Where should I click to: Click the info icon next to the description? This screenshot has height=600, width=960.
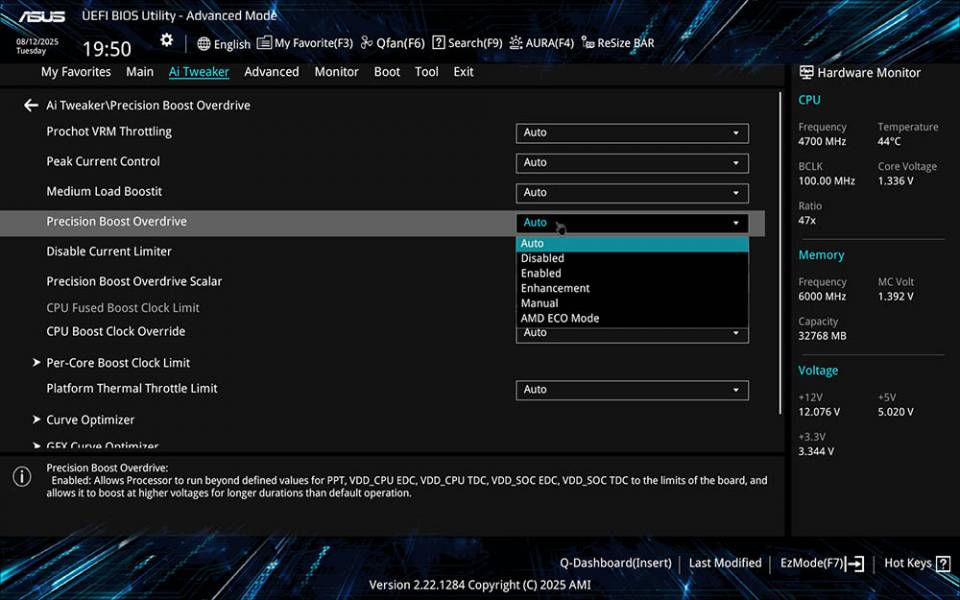(x=22, y=479)
